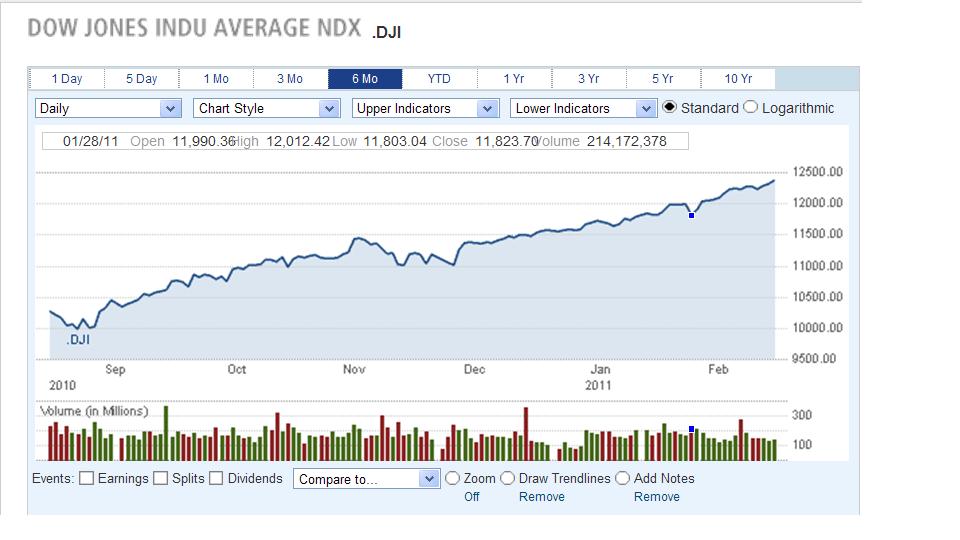
Task: Open the Upper Indicators dropdown
Action: point(425,108)
